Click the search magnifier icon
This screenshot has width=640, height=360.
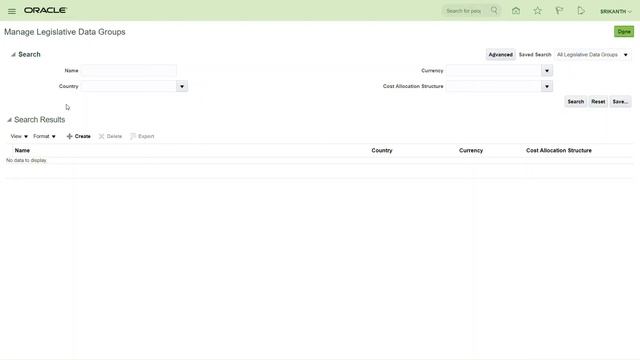(494, 11)
